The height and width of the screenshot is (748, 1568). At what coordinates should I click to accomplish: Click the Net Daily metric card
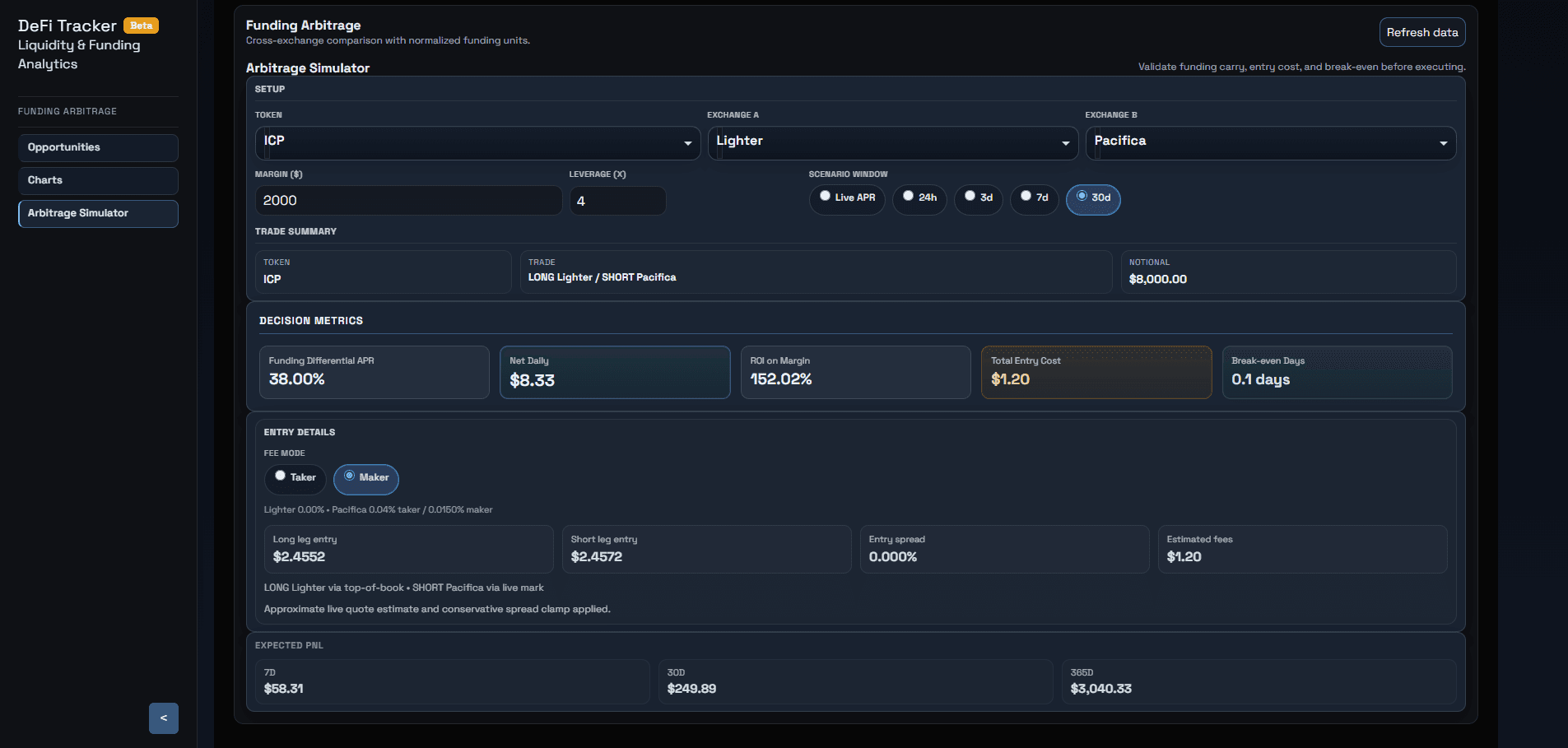[x=615, y=372]
